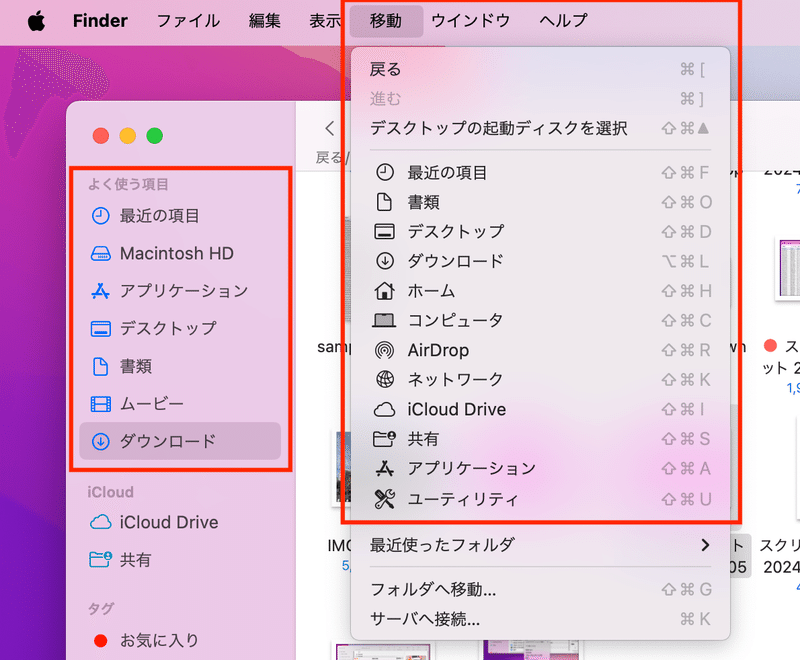Choose サーバへ接続... menu item
The height and width of the screenshot is (660, 800).
coord(540,619)
